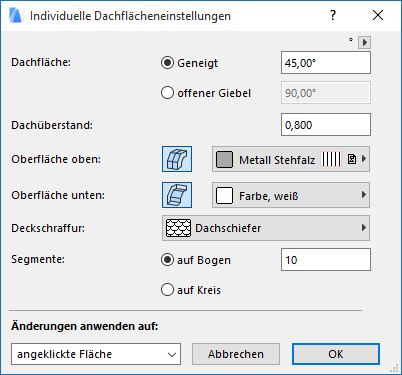Open the Farbe, weiß surface dropdown
The width and height of the screenshot is (402, 375).
[x=291, y=195]
